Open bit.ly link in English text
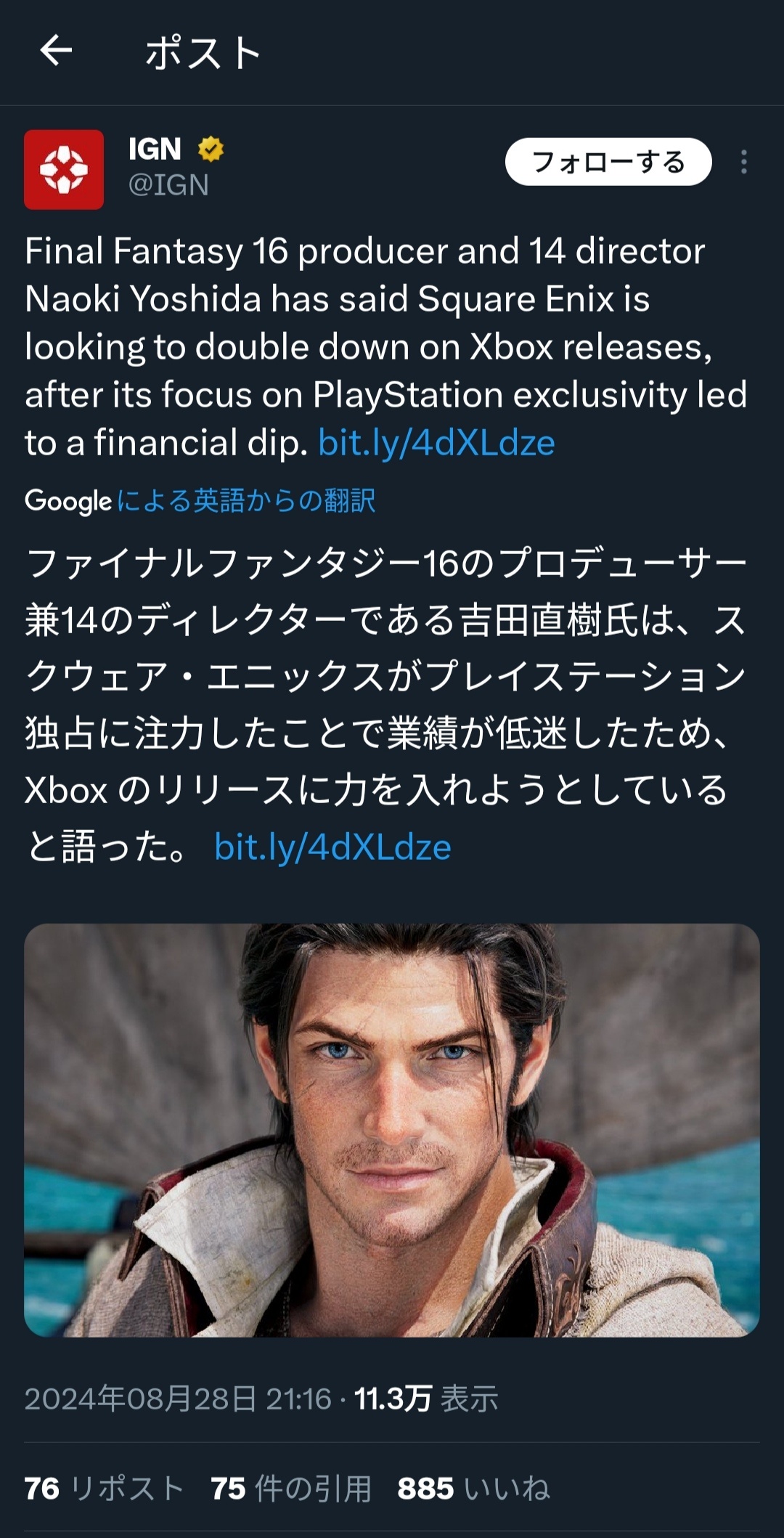The height and width of the screenshot is (1538, 784). point(436,443)
